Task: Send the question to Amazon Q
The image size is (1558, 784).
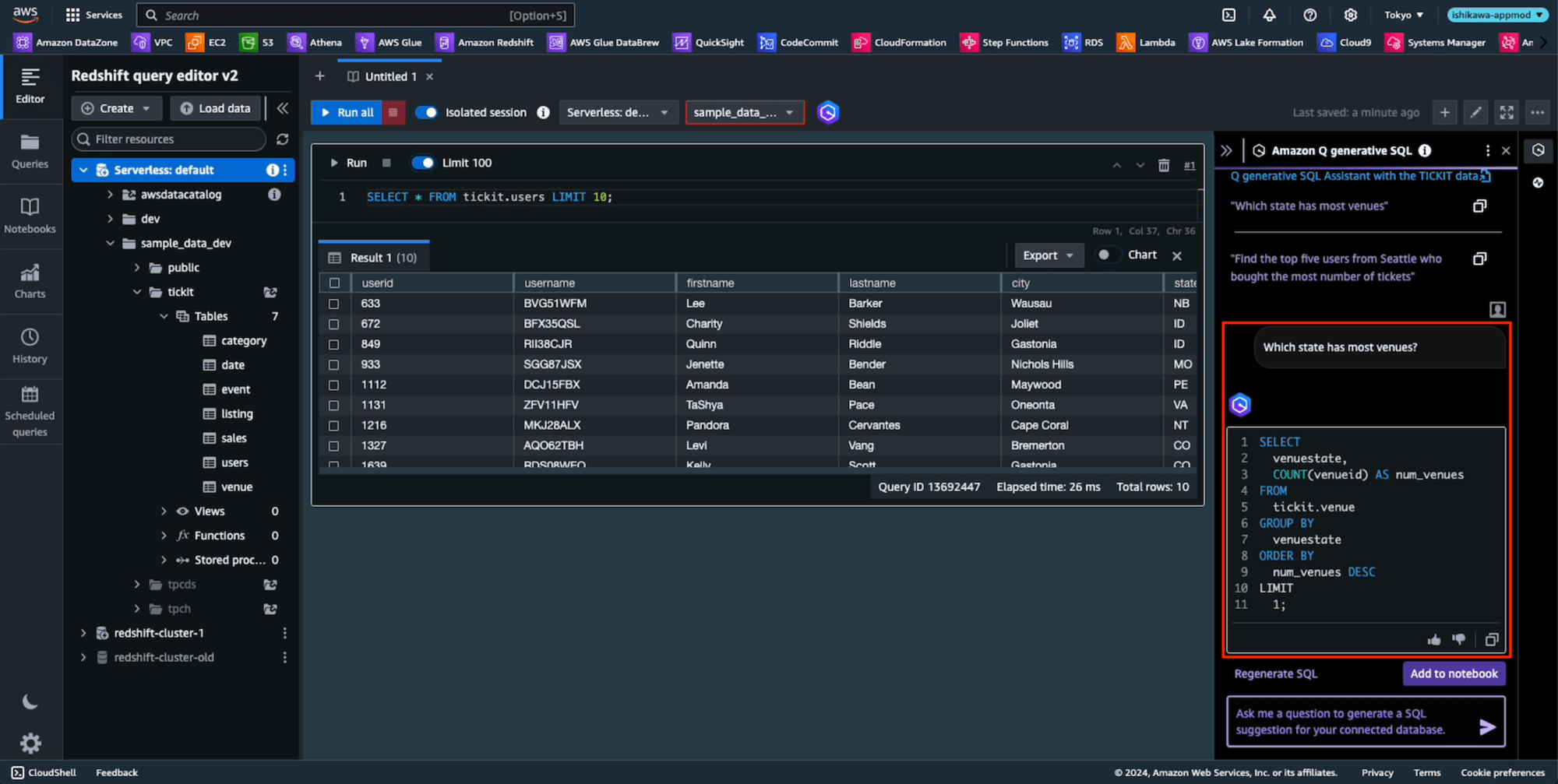Action: tap(1487, 726)
